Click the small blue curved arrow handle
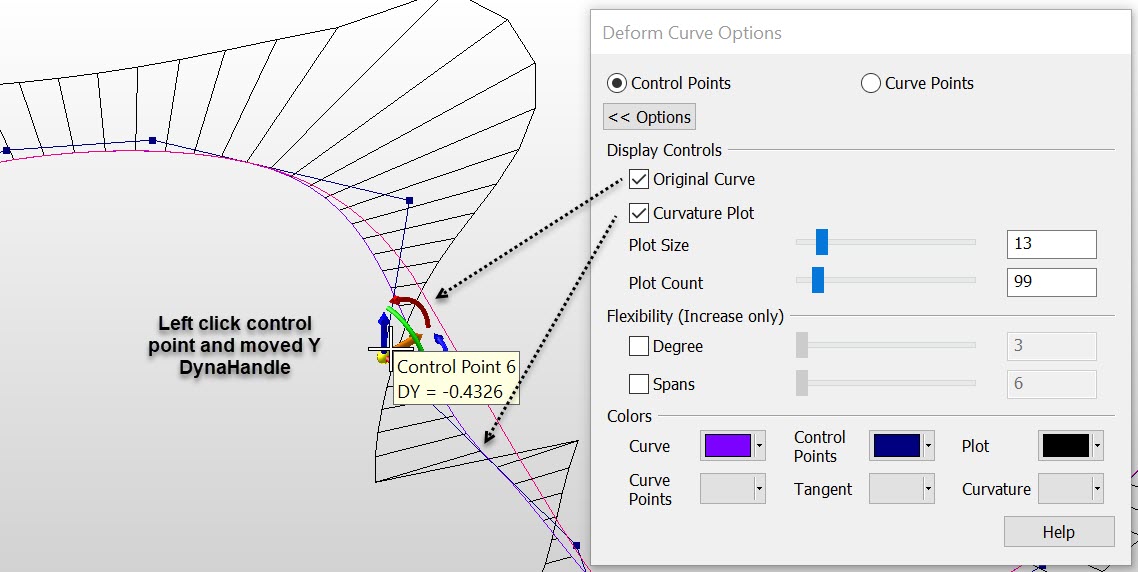Image resolution: width=1138 pixels, height=572 pixels. pos(440,340)
